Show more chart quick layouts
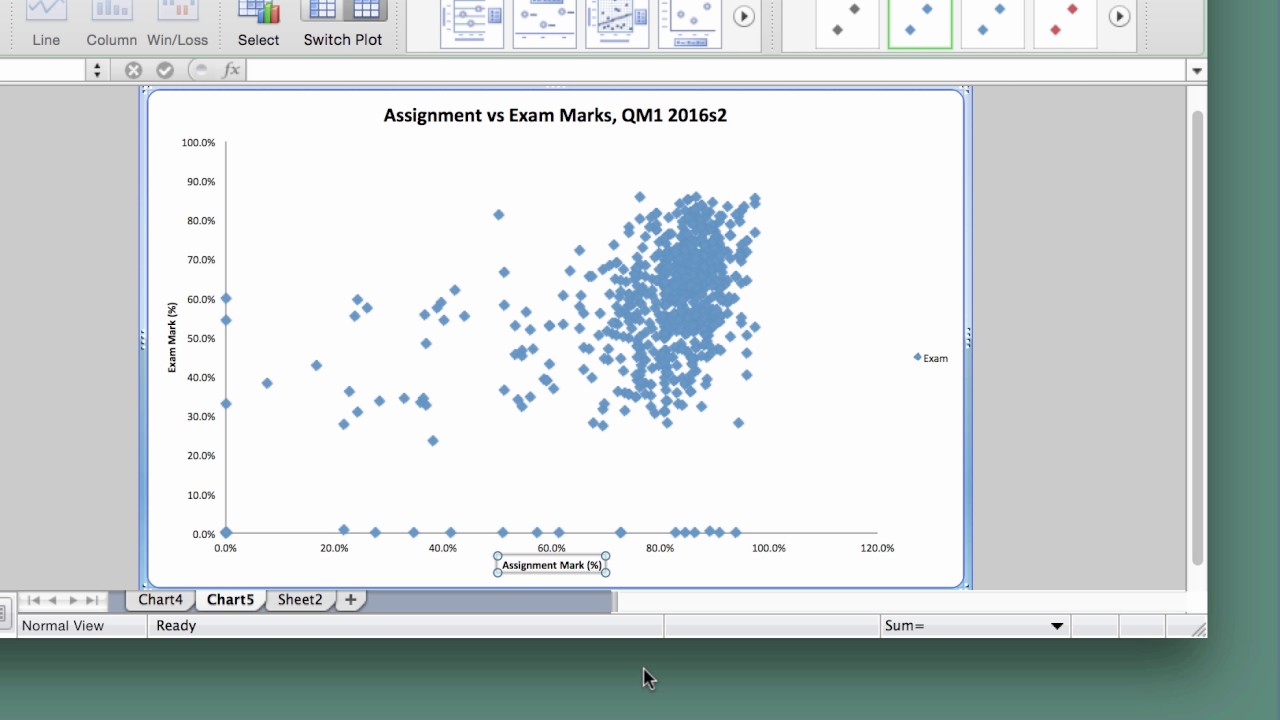The height and width of the screenshot is (720, 1280). 743,16
